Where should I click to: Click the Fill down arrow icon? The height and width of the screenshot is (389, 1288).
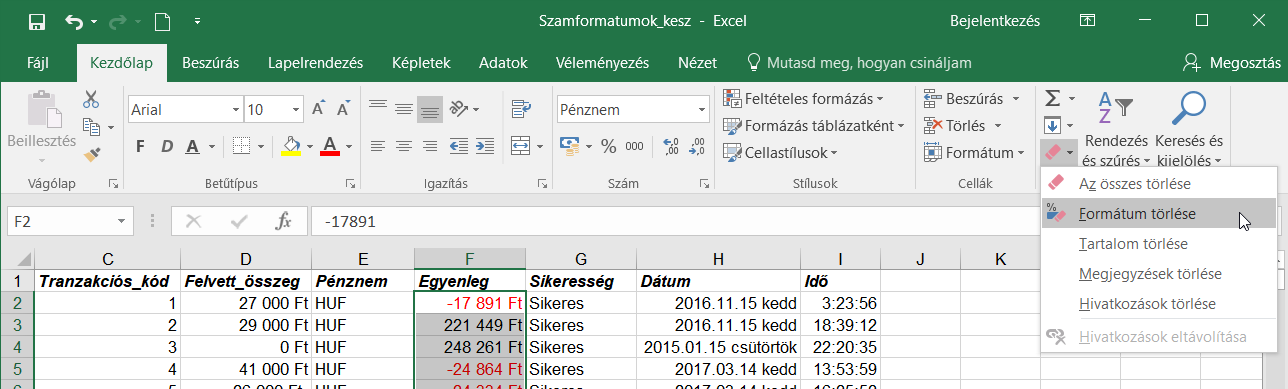1052,126
